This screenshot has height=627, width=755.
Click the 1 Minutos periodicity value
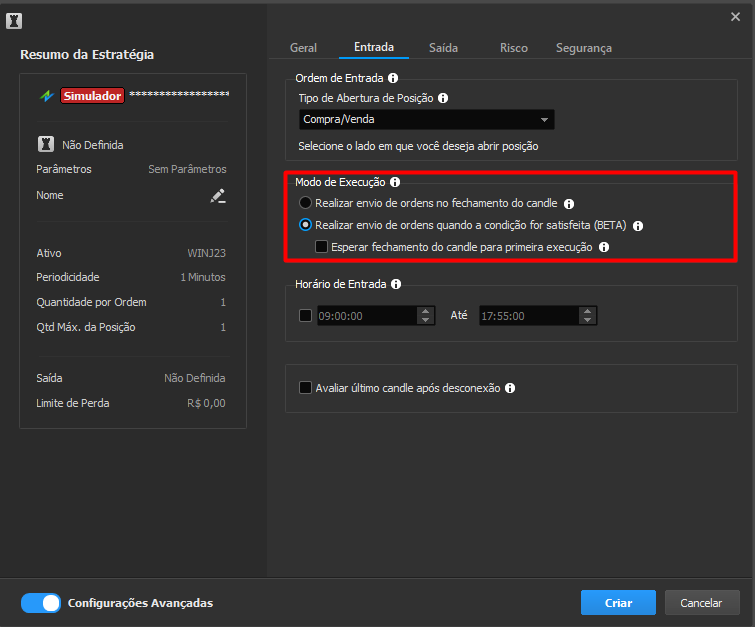tap(203, 277)
